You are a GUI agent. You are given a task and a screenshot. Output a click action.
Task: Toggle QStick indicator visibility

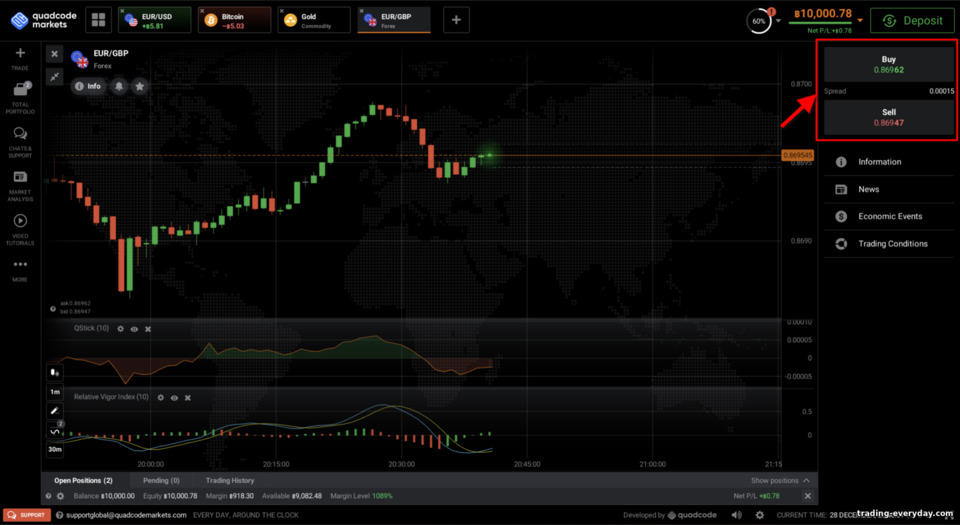(x=134, y=329)
